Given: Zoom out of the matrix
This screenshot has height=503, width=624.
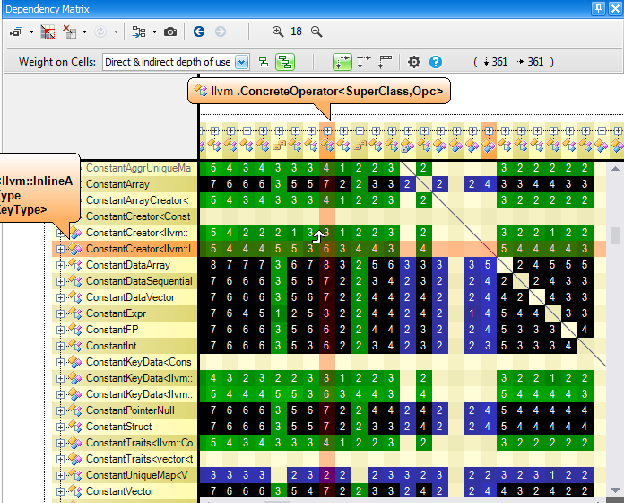Looking at the screenshot, I should 317,31.
